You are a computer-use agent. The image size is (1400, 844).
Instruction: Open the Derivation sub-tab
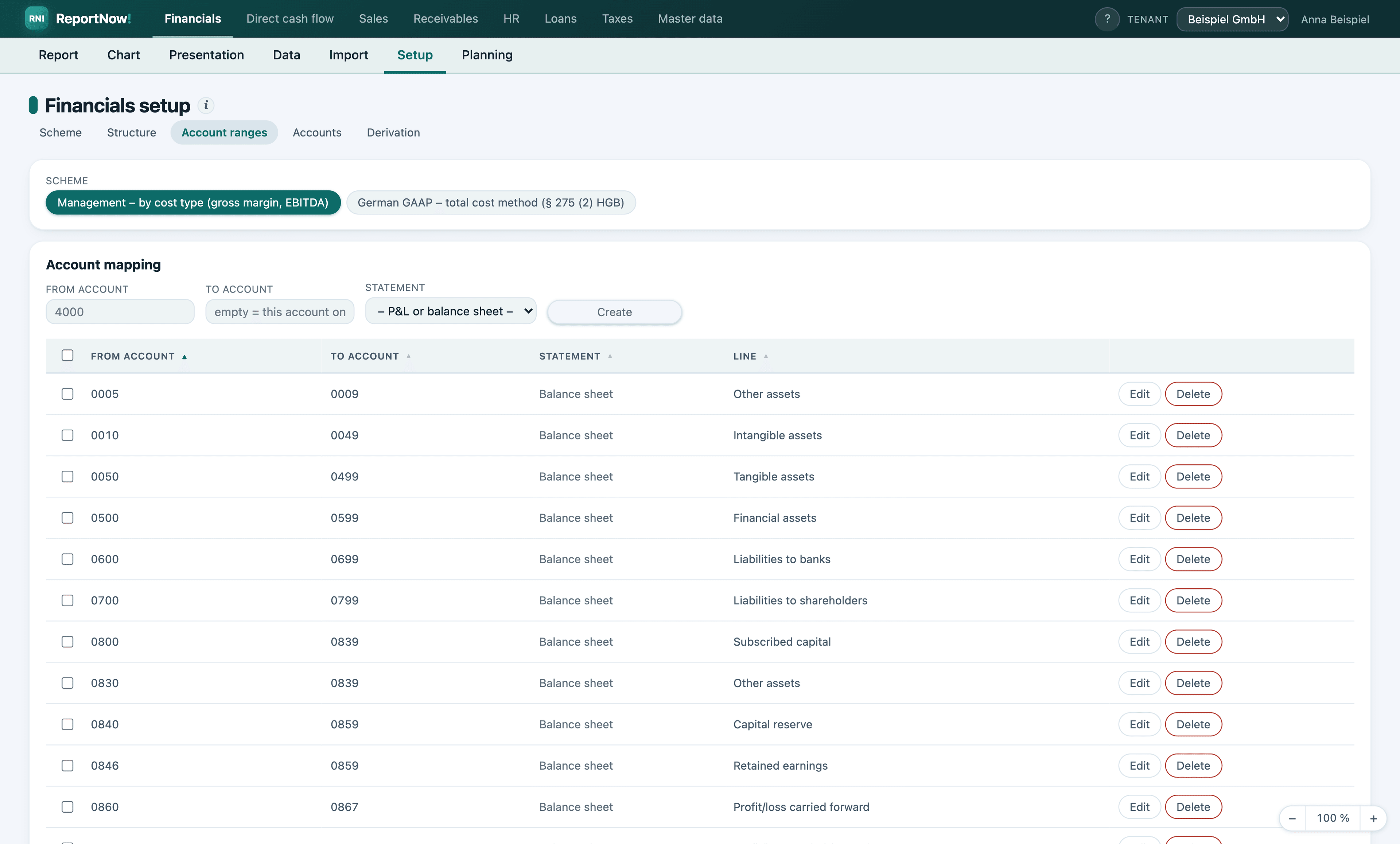(393, 132)
